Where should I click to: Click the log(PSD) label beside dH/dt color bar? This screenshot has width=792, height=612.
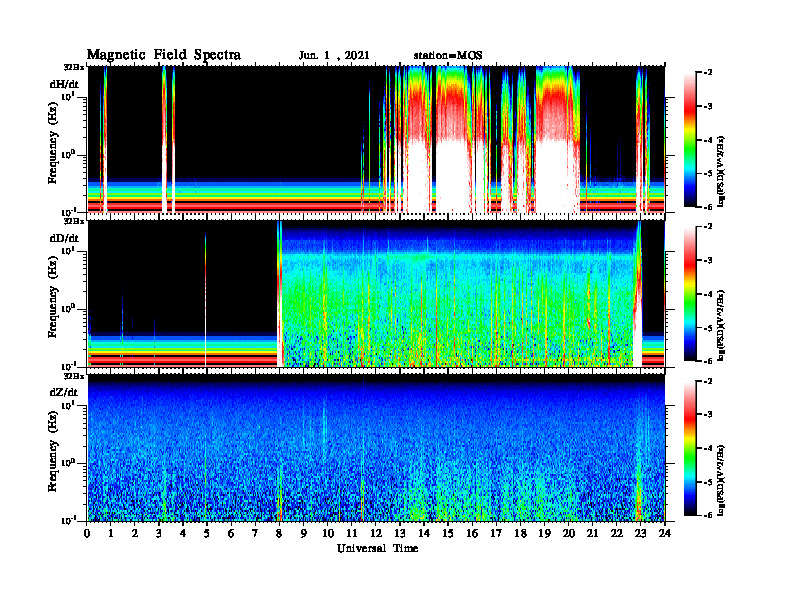click(x=721, y=171)
